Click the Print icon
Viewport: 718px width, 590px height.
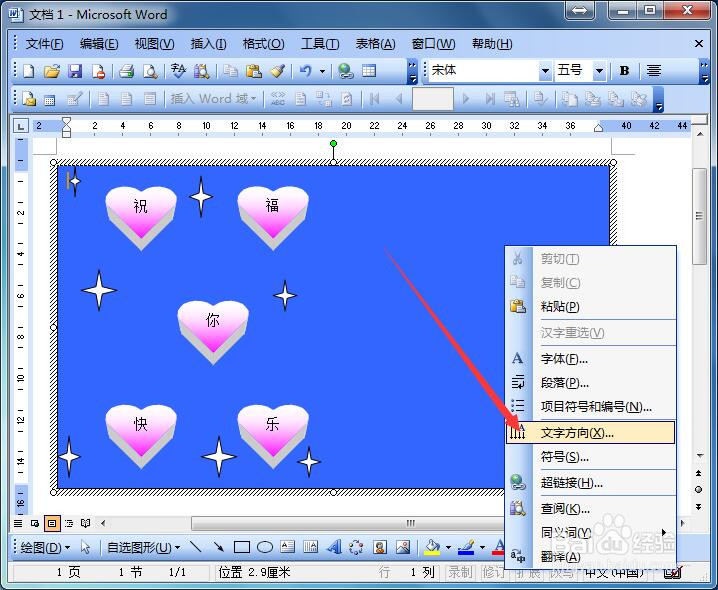126,71
